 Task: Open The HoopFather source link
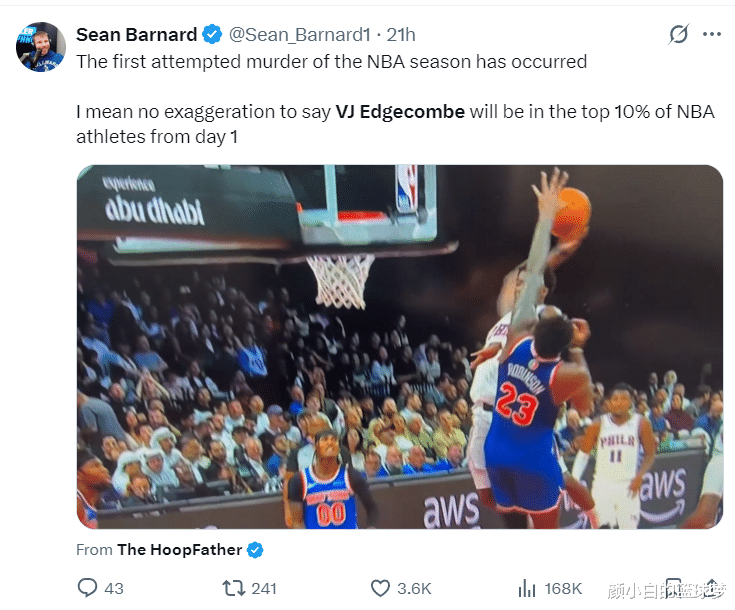(179, 549)
